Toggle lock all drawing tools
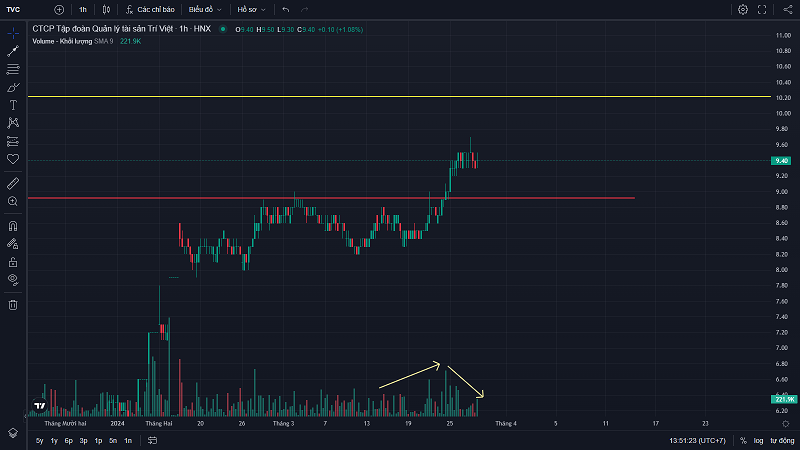 tap(13, 261)
